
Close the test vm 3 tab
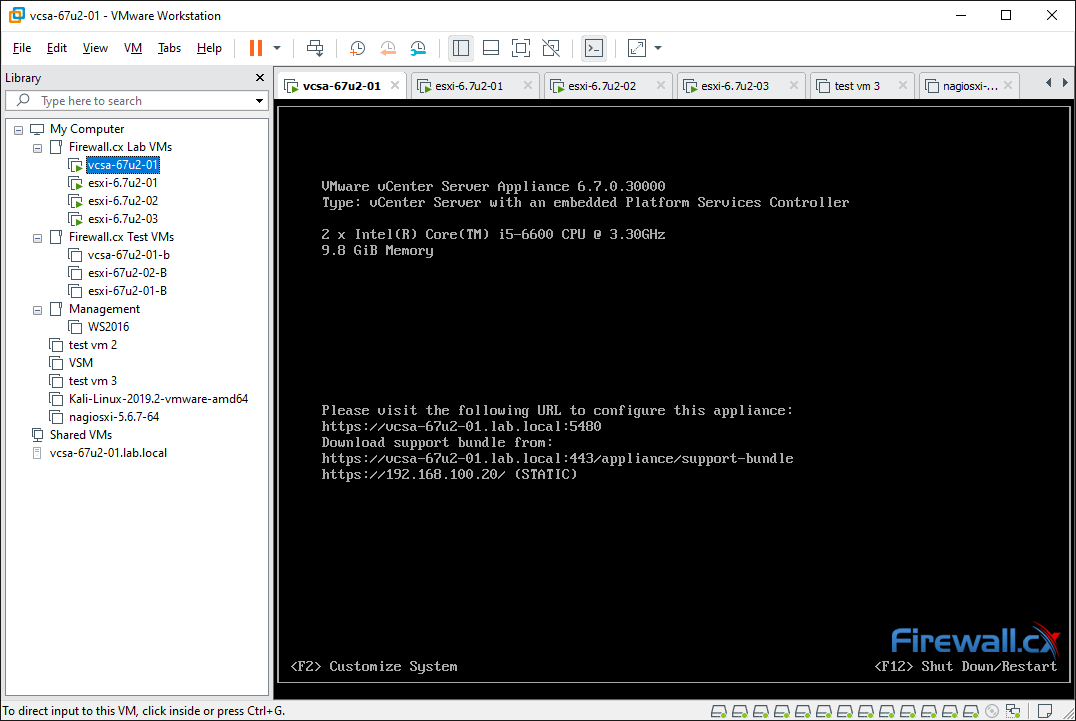[902, 85]
